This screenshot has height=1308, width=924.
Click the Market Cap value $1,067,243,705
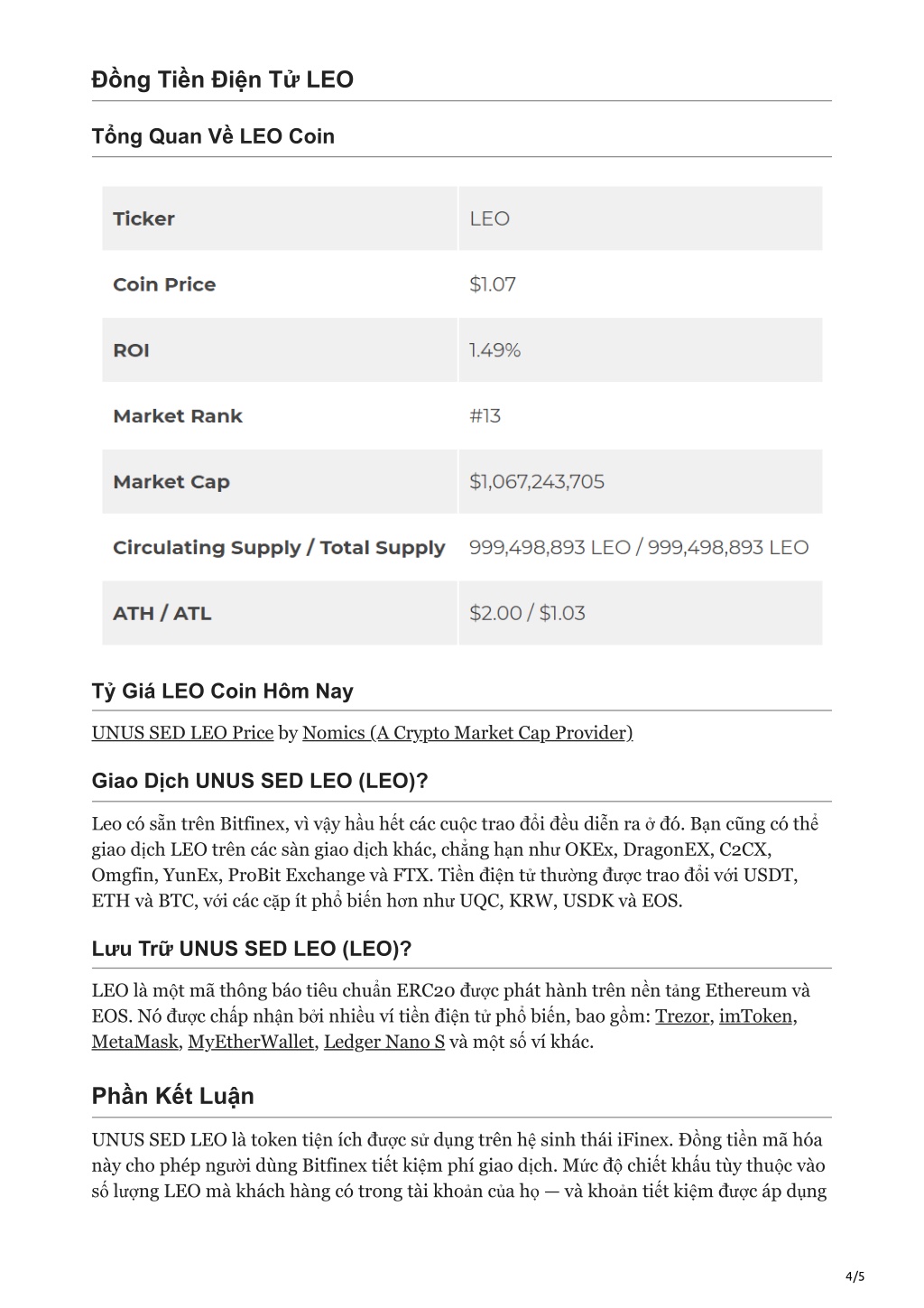click(537, 482)
